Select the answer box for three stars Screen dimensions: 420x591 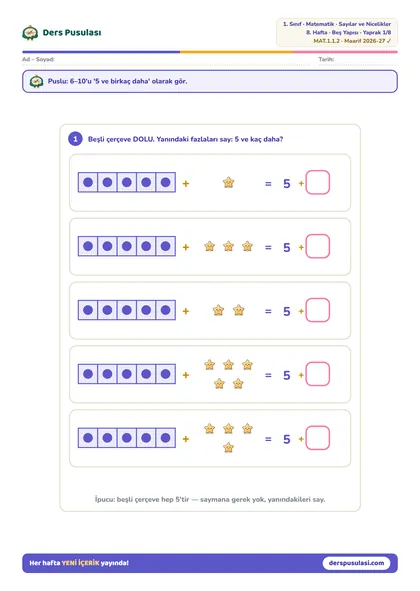click(317, 246)
